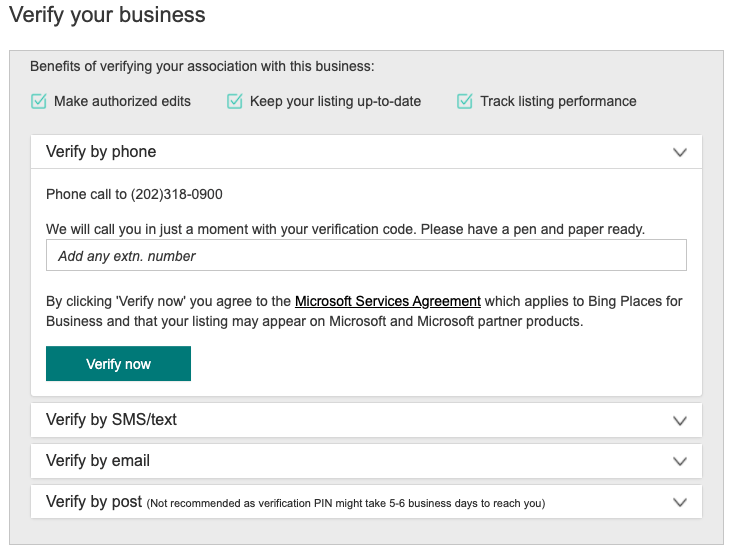Viewport: 731px width, 550px height.
Task: Click the checkmark icon beside Track listing performance
Action: pos(465,101)
